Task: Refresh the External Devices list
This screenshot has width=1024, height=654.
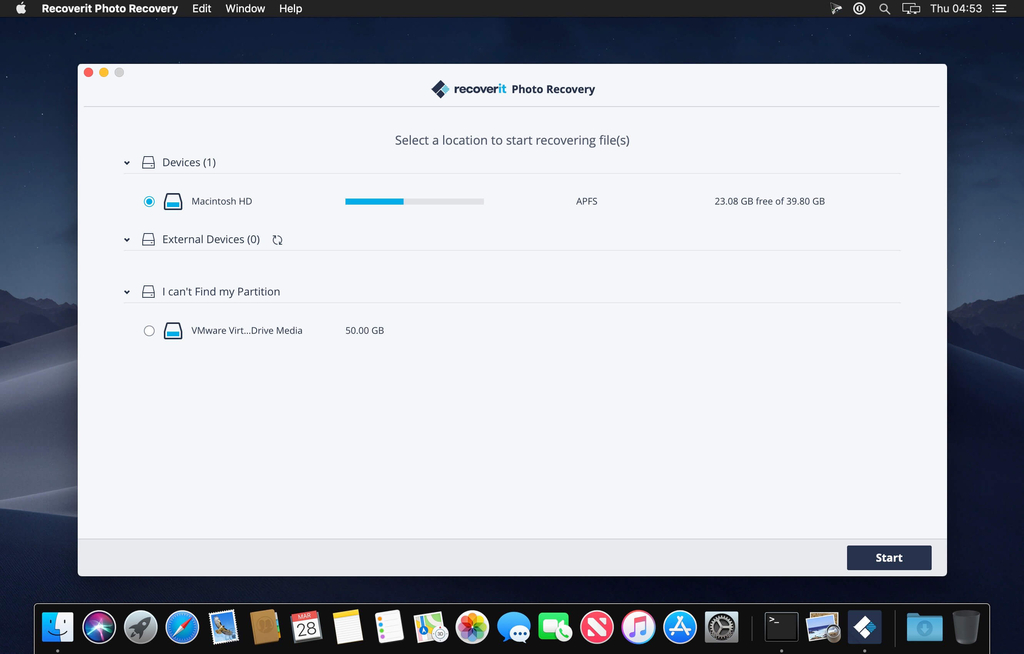Action: tap(278, 240)
